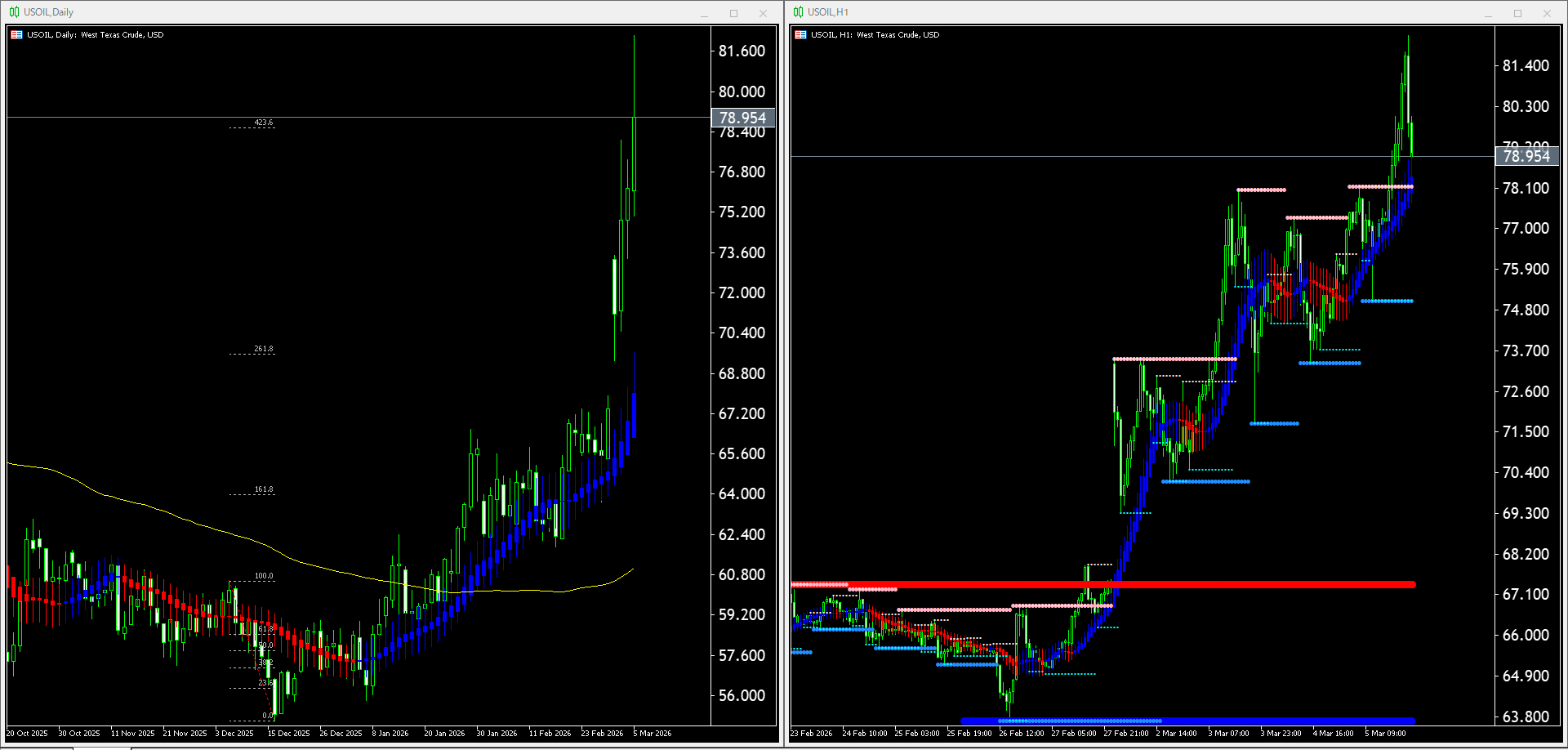The image size is (1568, 750).
Task: Click the 73.700 price on the H1 scale
Action: [x=1526, y=350]
